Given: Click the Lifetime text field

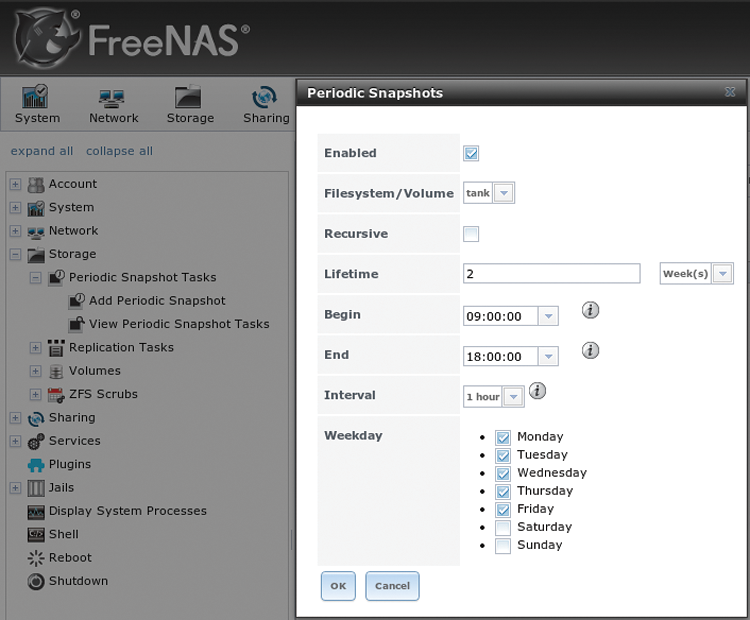Looking at the screenshot, I should click(x=551, y=274).
